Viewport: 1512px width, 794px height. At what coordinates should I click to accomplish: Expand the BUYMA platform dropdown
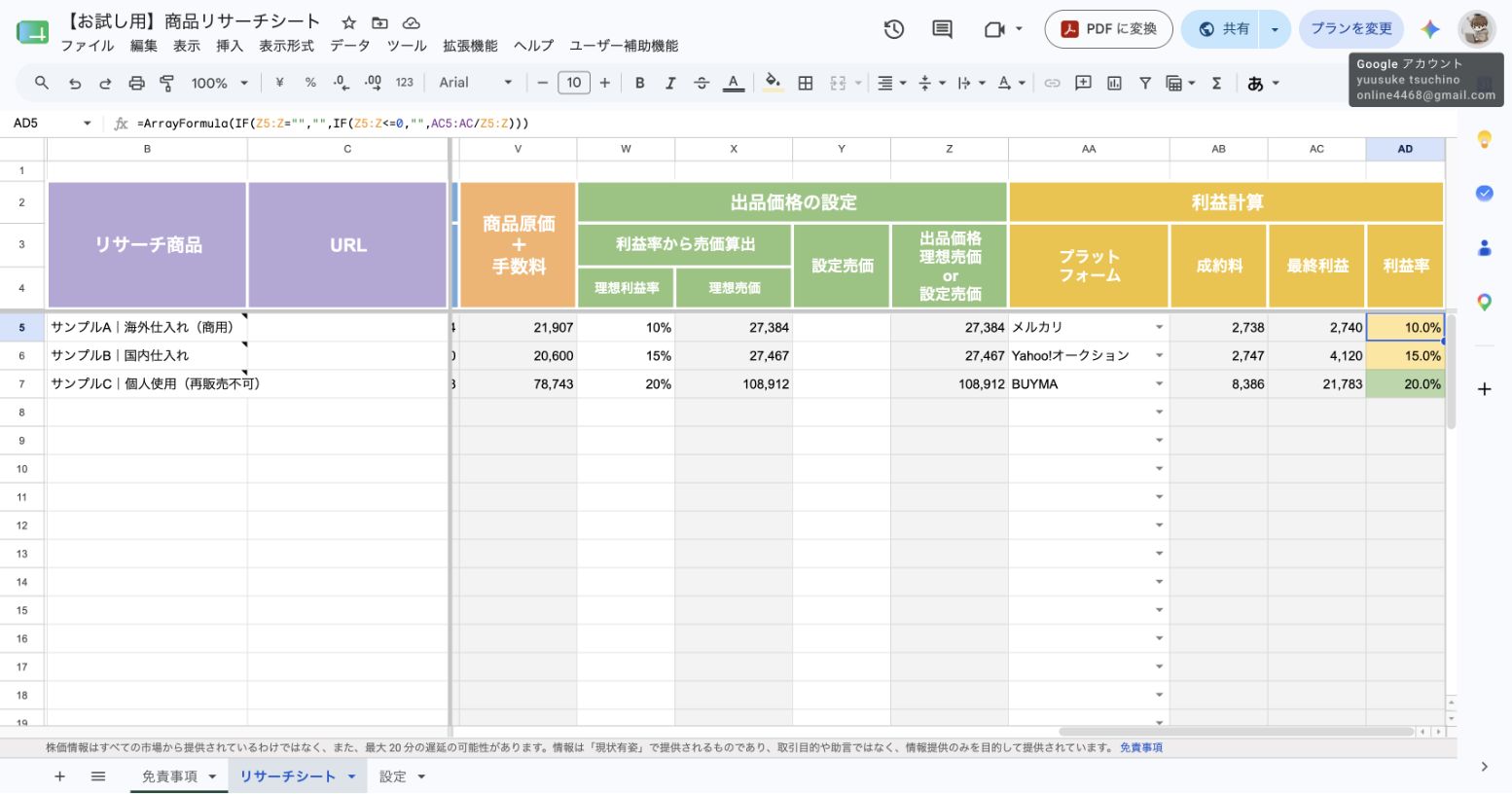1159,383
